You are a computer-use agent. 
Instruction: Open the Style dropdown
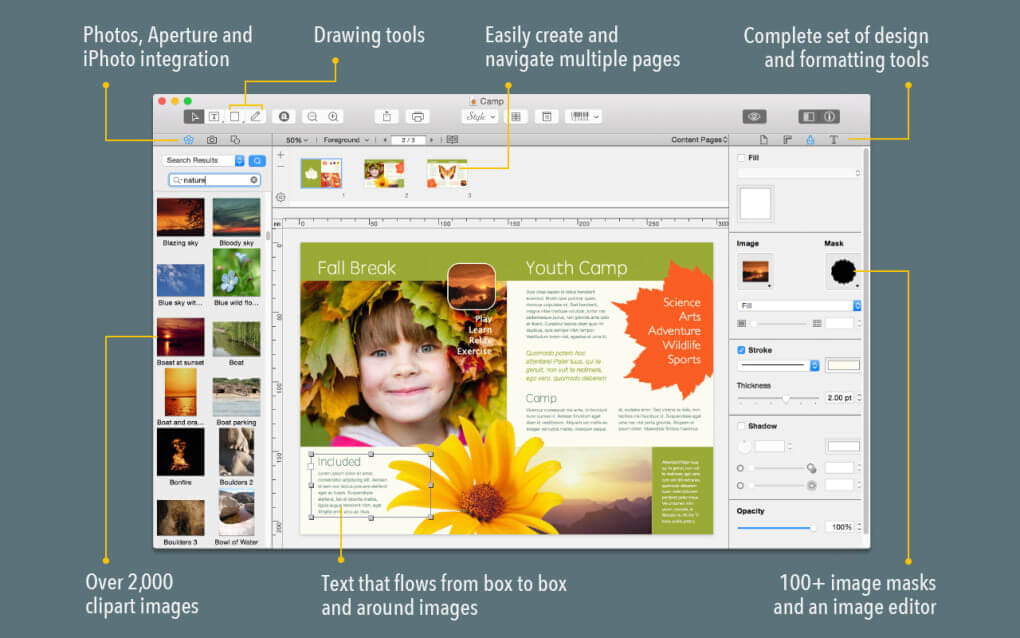[x=479, y=117]
